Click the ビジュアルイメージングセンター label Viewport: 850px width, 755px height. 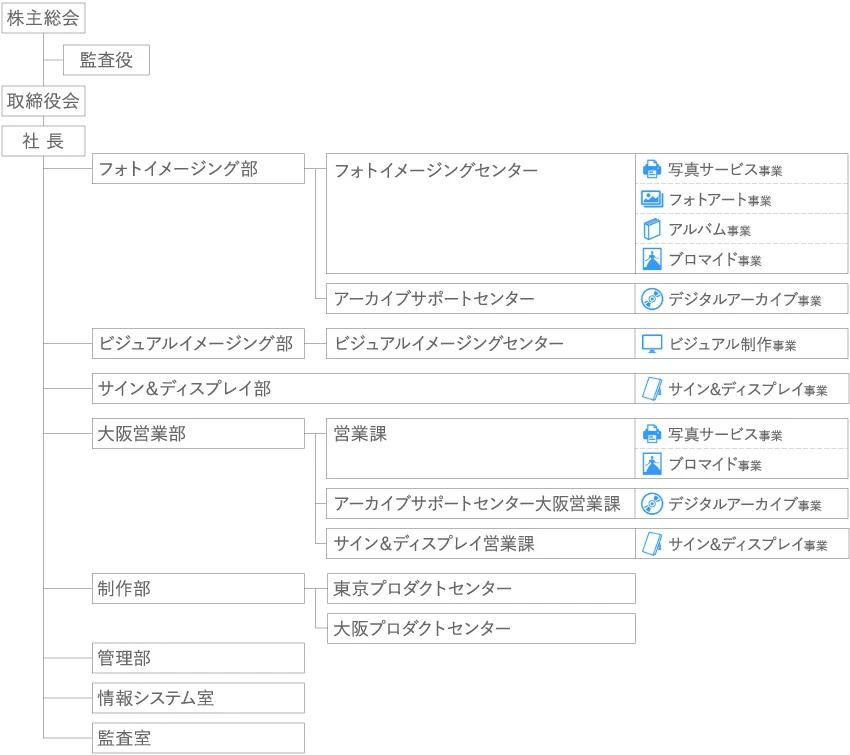449,343
